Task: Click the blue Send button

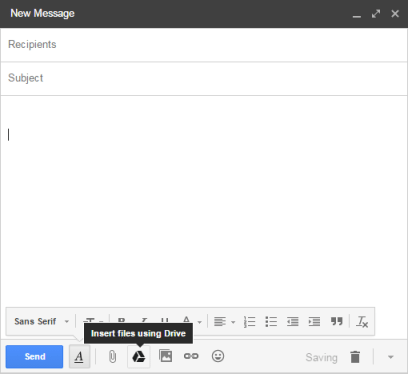Action: coord(34,357)
